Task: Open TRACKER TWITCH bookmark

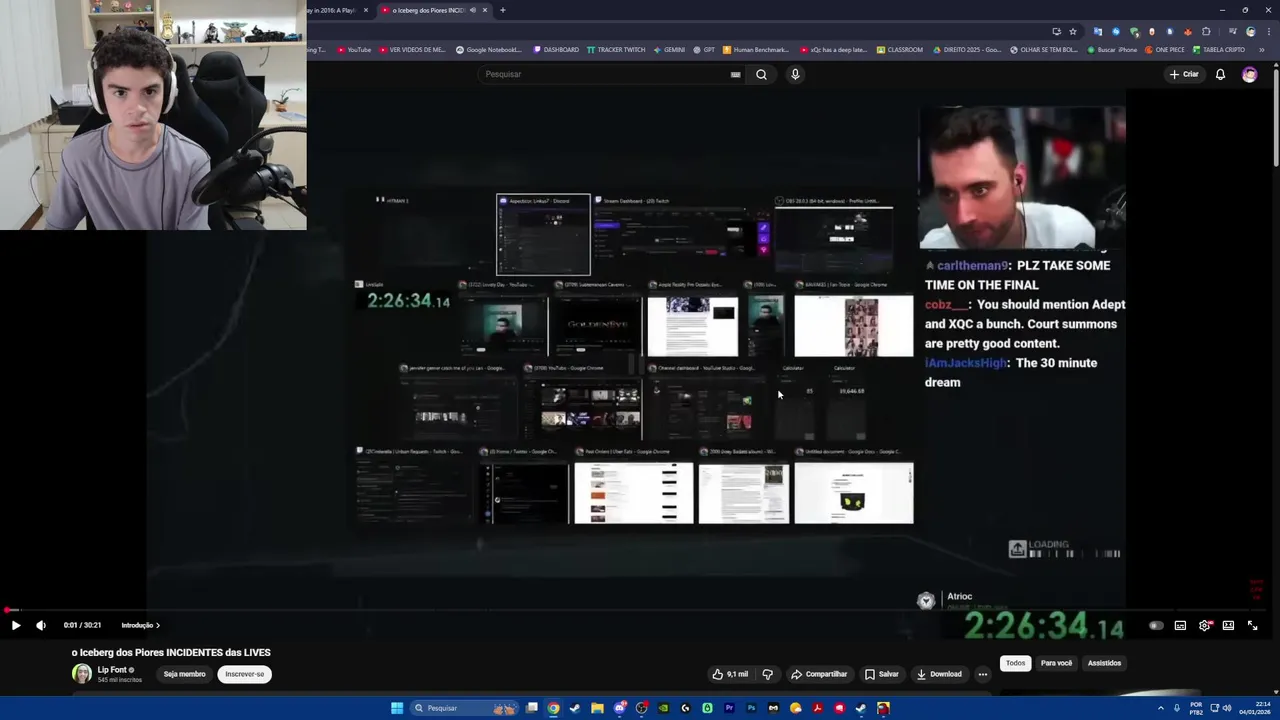Action: (615, 49)
